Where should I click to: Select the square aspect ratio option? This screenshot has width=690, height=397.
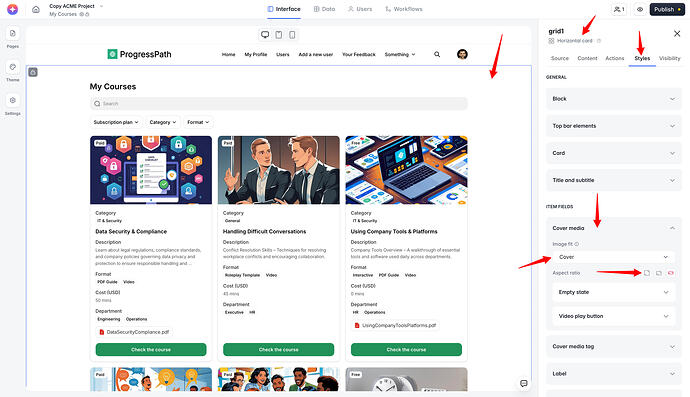[647, 273]
